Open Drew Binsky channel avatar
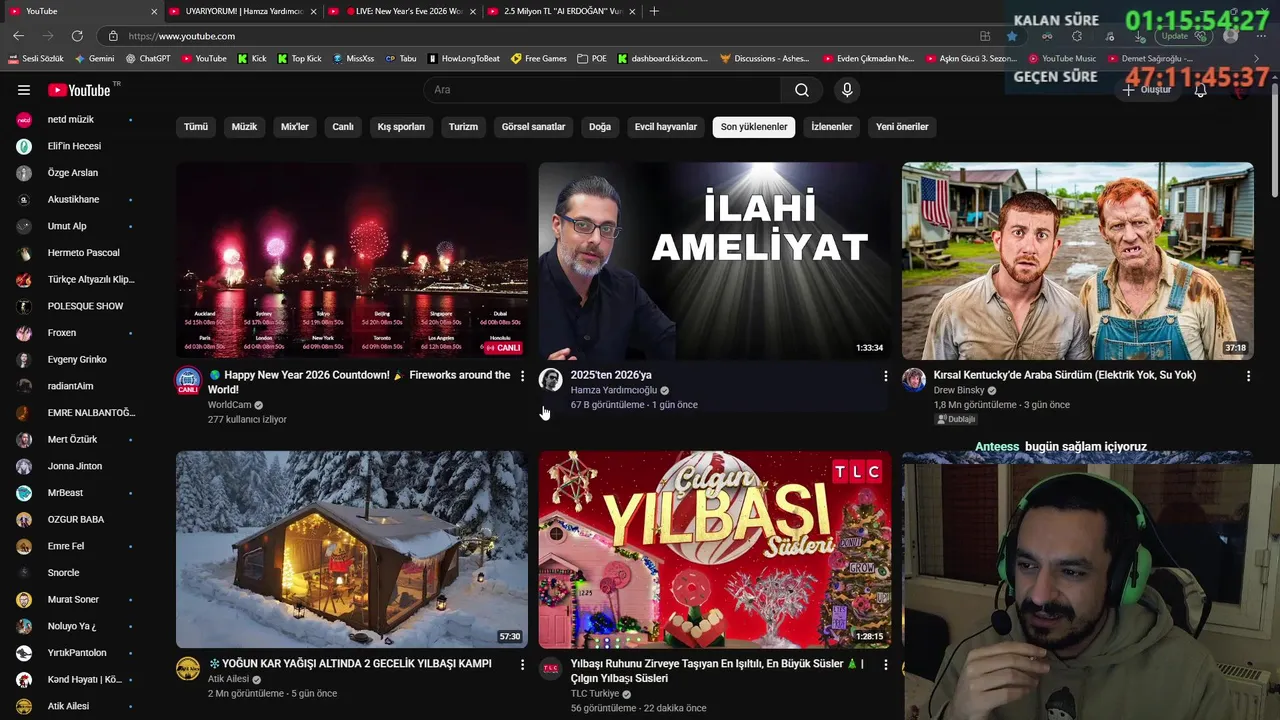This screenshot has width=1280, height=720. click(x=914, y=380)
